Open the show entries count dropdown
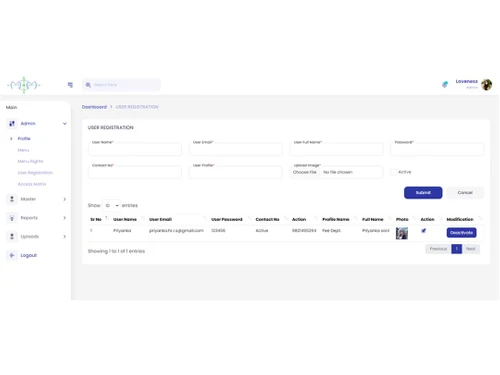The image size is (500, 375). [111, 206]
